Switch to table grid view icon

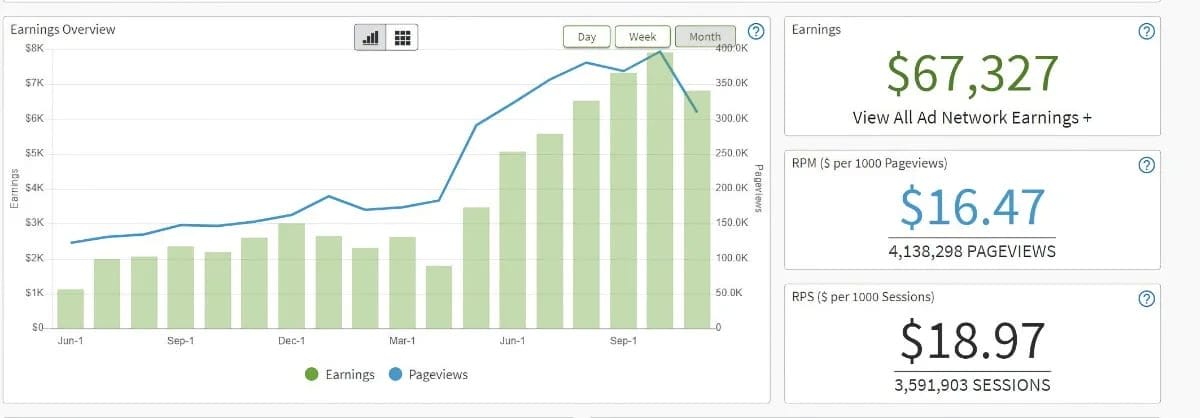tap(402, 37)
